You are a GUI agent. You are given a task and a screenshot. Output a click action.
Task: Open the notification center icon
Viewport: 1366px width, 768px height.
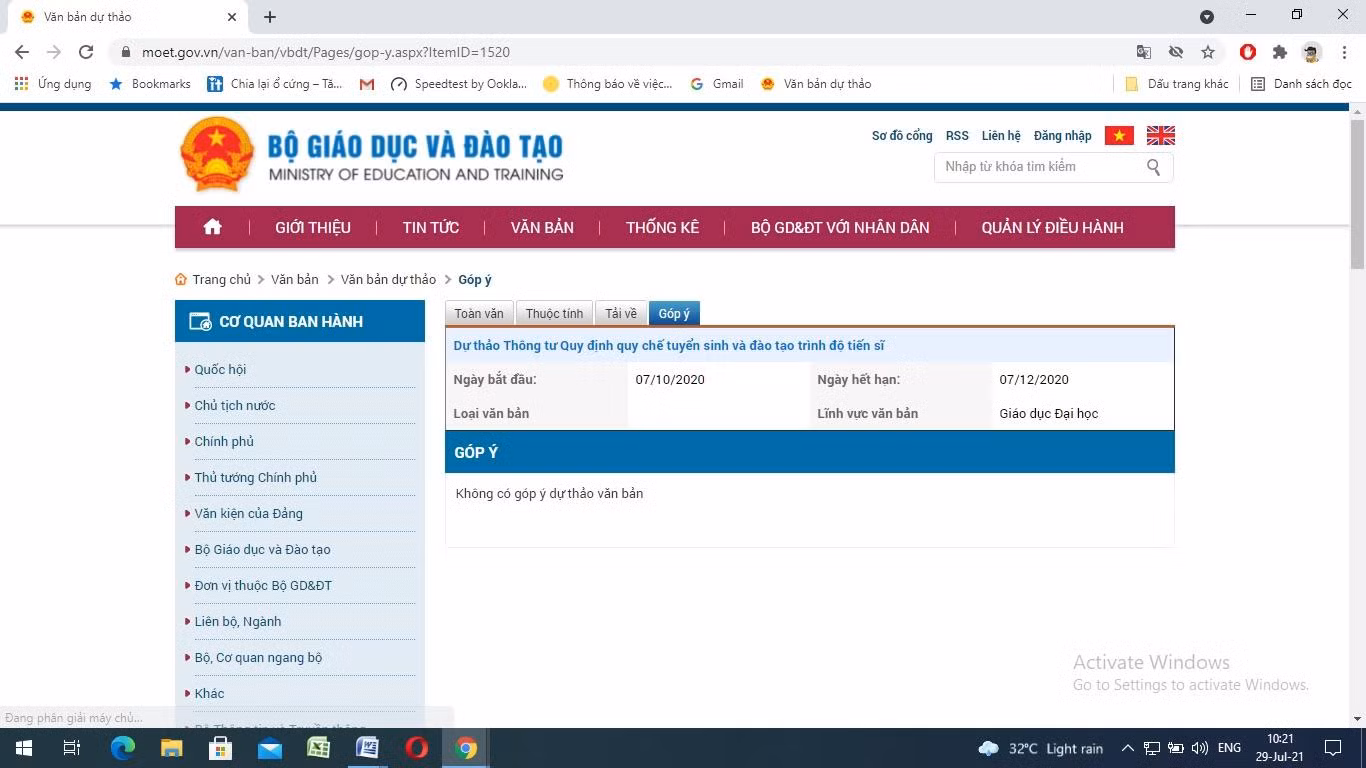coord(1333,748)
